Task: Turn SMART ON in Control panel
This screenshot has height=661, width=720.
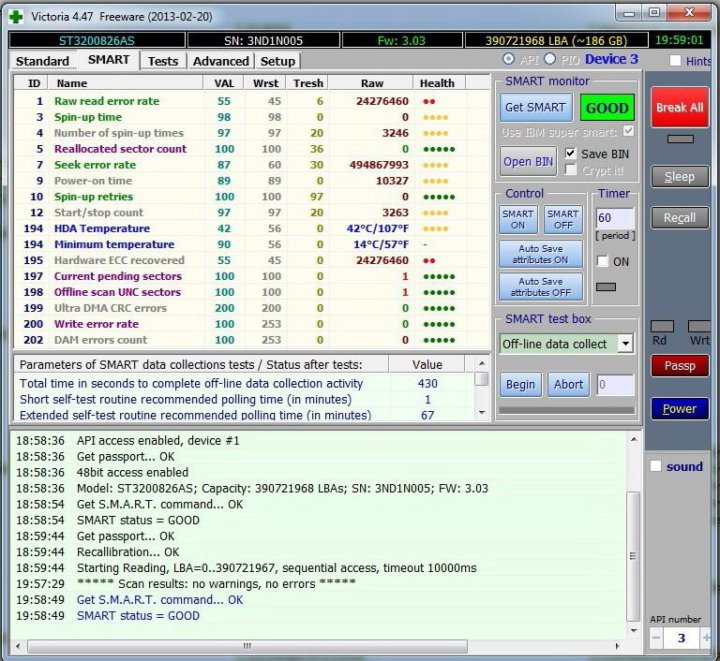Action: coord(517,219)
